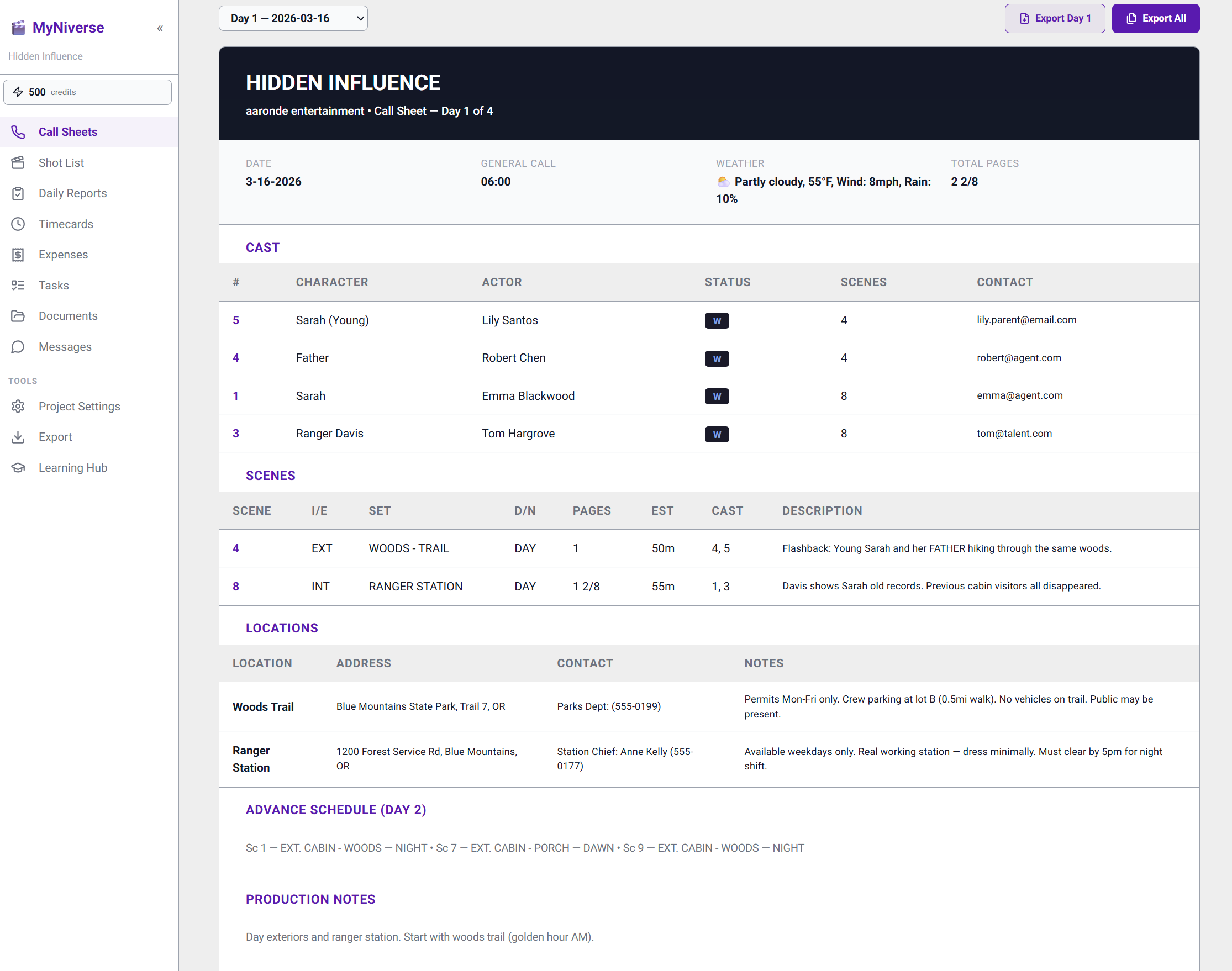Screen dimensions: 1232x971
Task: Go to Shot List in sidebar
Action: 61,162
